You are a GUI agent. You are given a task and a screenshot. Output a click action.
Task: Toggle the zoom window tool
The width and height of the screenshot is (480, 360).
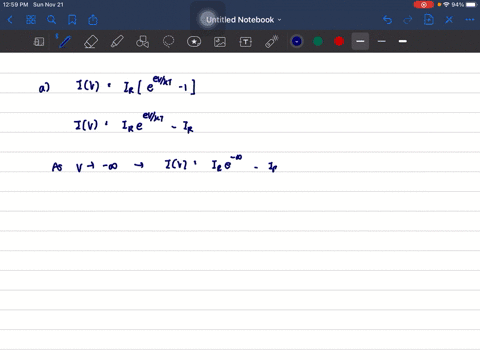39,42
